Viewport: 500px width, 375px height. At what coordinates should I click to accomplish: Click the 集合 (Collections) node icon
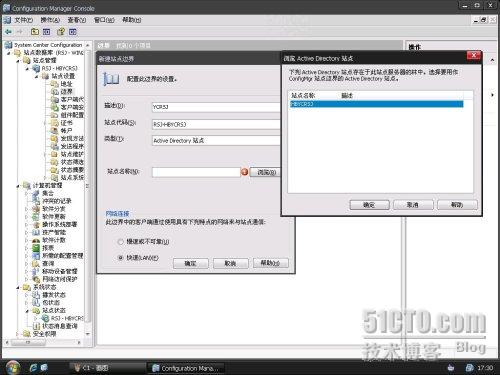[36, 193]
